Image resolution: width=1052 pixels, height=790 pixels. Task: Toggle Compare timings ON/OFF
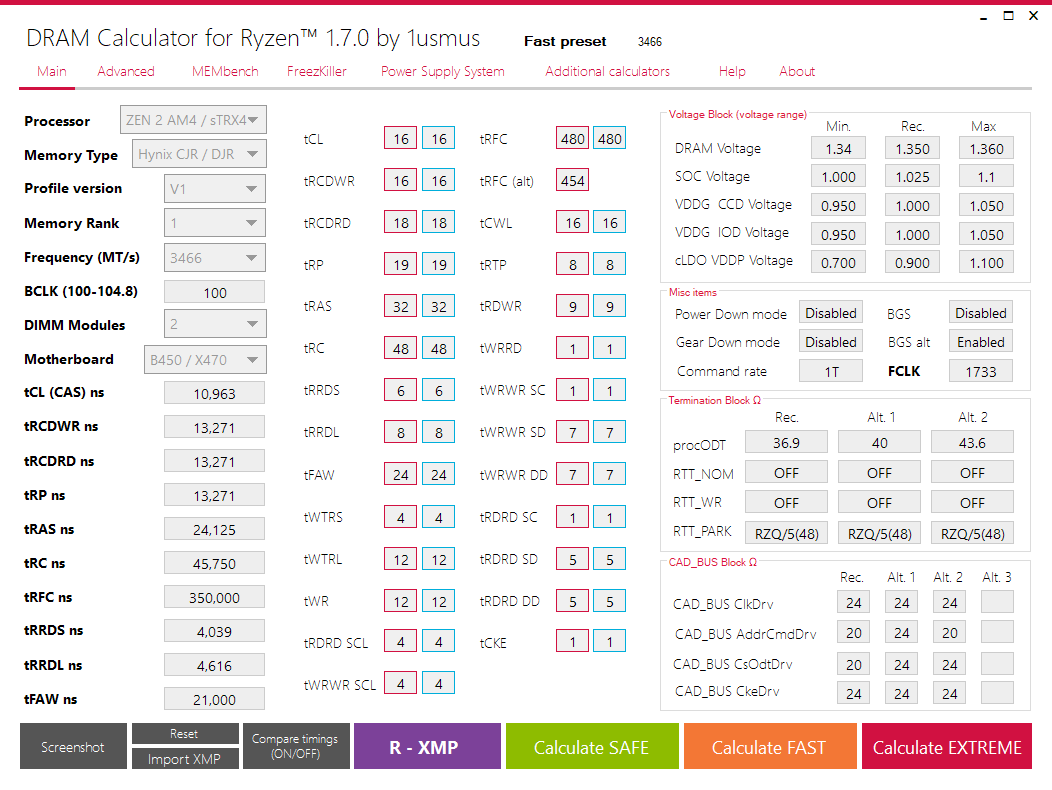[x=296, y=746]
